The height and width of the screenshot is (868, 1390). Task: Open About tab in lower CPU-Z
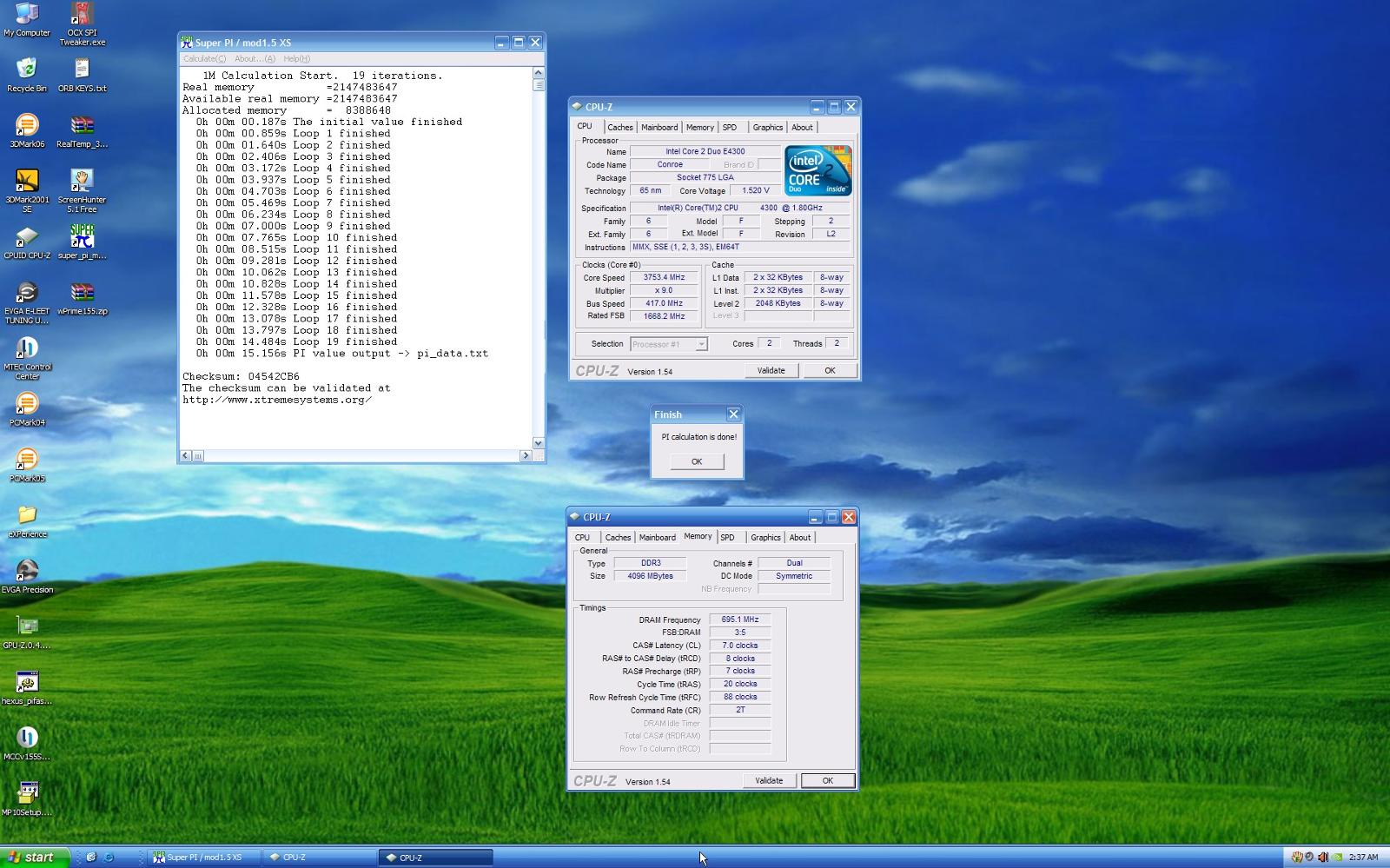[799, 537]
